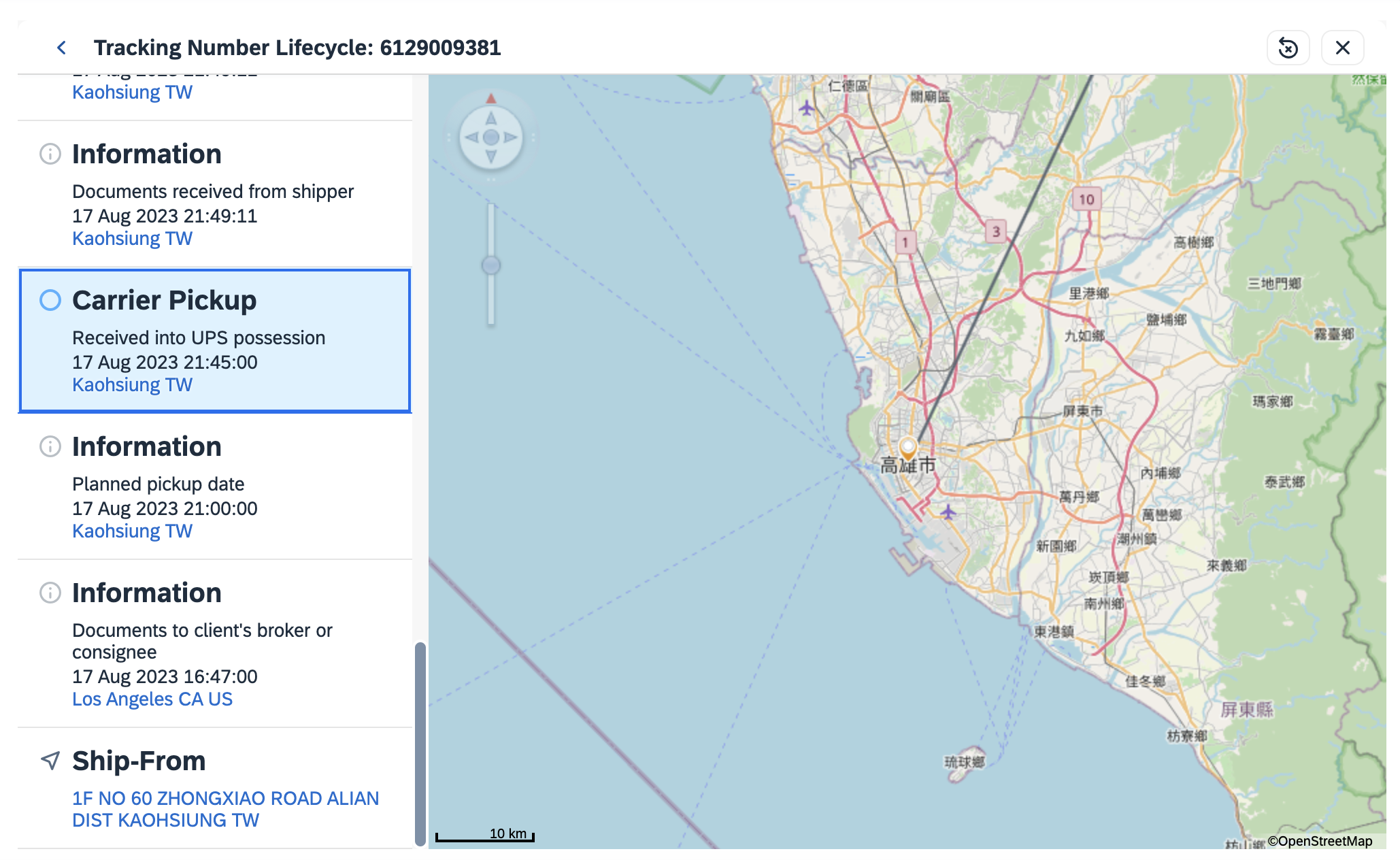Click the map zoom slider handle
Screen dimensions: 1400x860
491,265
